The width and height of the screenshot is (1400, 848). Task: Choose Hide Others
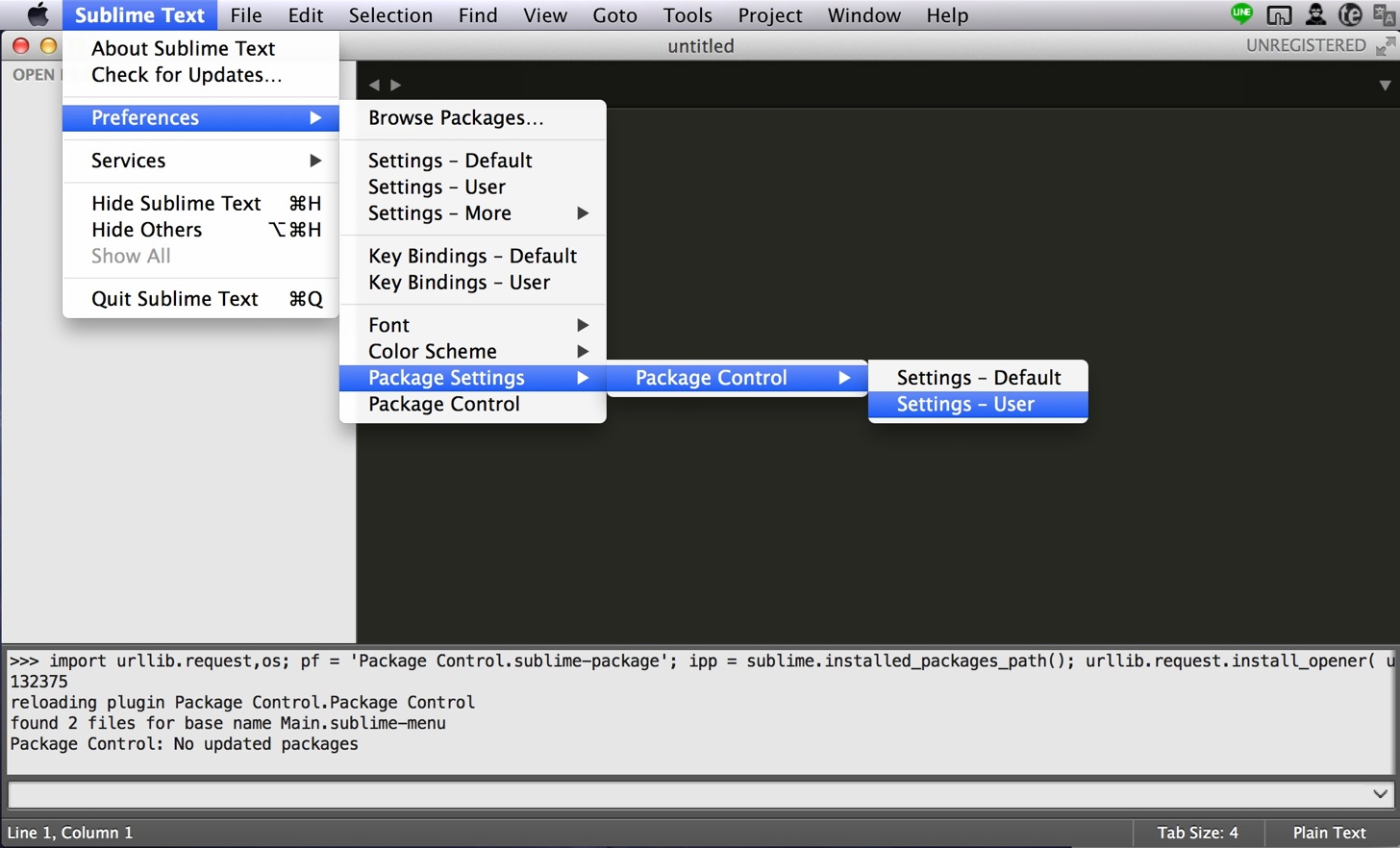[201, 230]
